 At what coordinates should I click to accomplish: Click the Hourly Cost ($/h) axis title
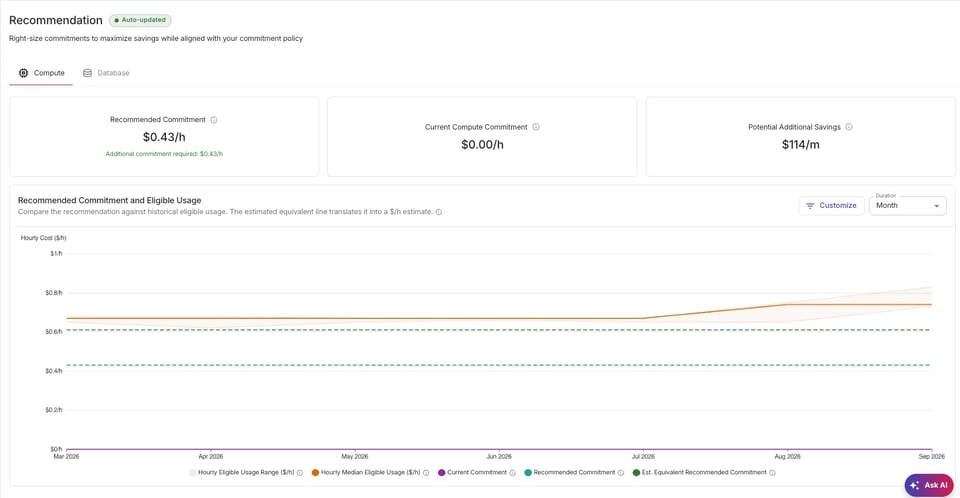(43, 238)
